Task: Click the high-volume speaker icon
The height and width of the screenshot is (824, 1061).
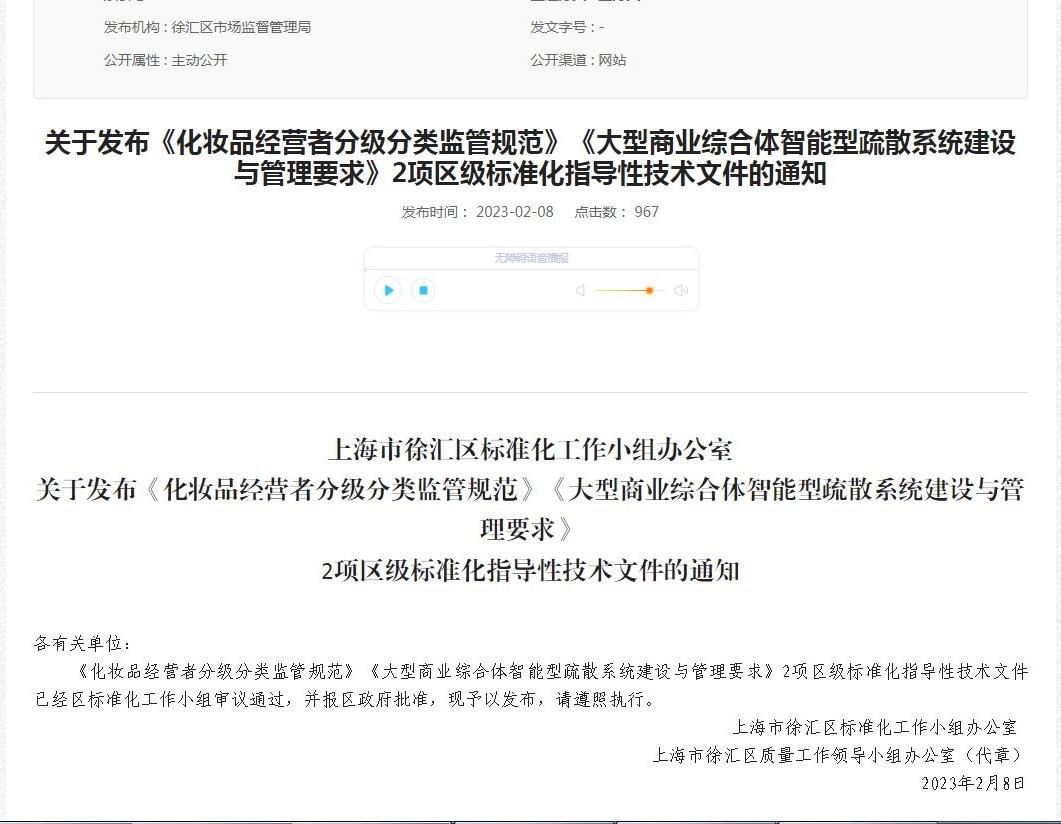Action: tap(681, 290)
